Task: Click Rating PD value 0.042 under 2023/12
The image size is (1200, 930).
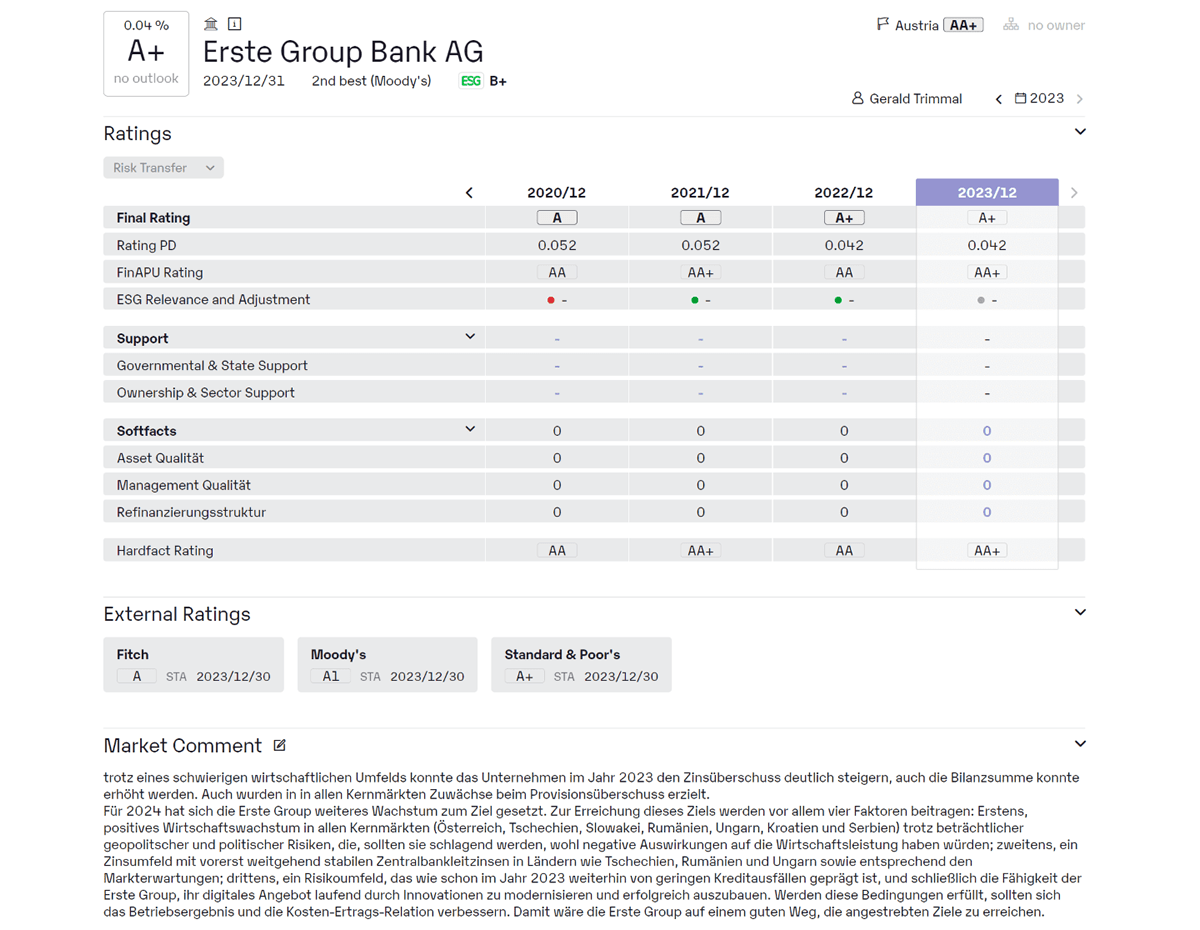Action: tap(987, 245)
